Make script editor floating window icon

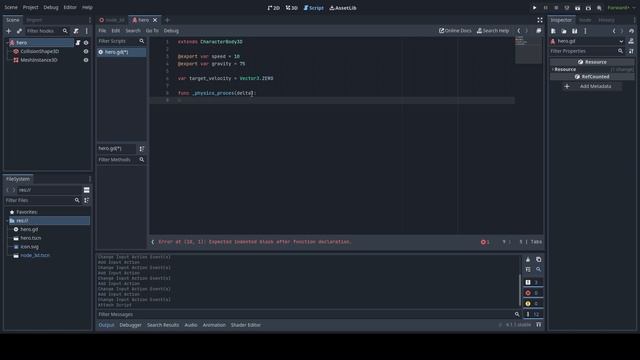click(539, 31)
